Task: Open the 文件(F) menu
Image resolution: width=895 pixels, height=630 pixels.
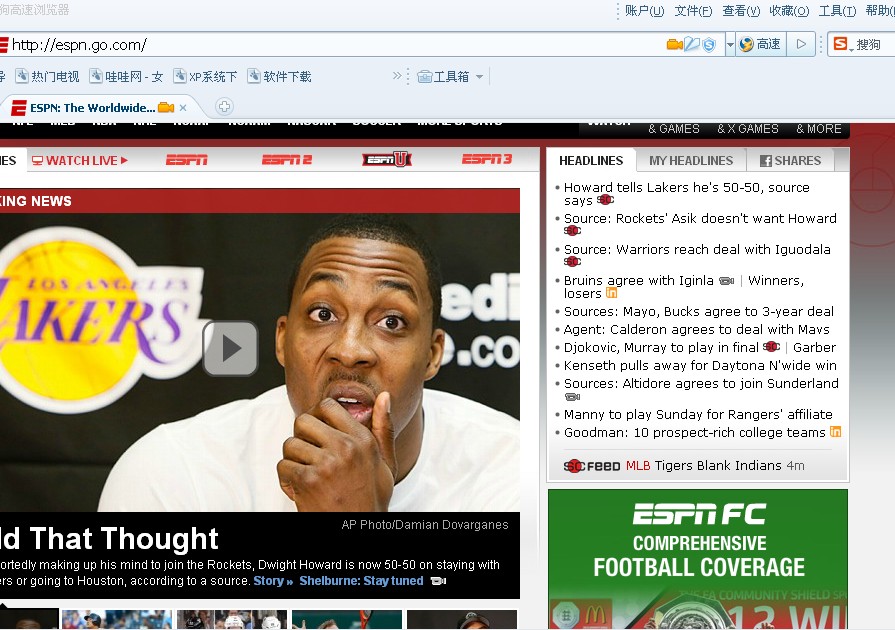Action: [693, 11]
